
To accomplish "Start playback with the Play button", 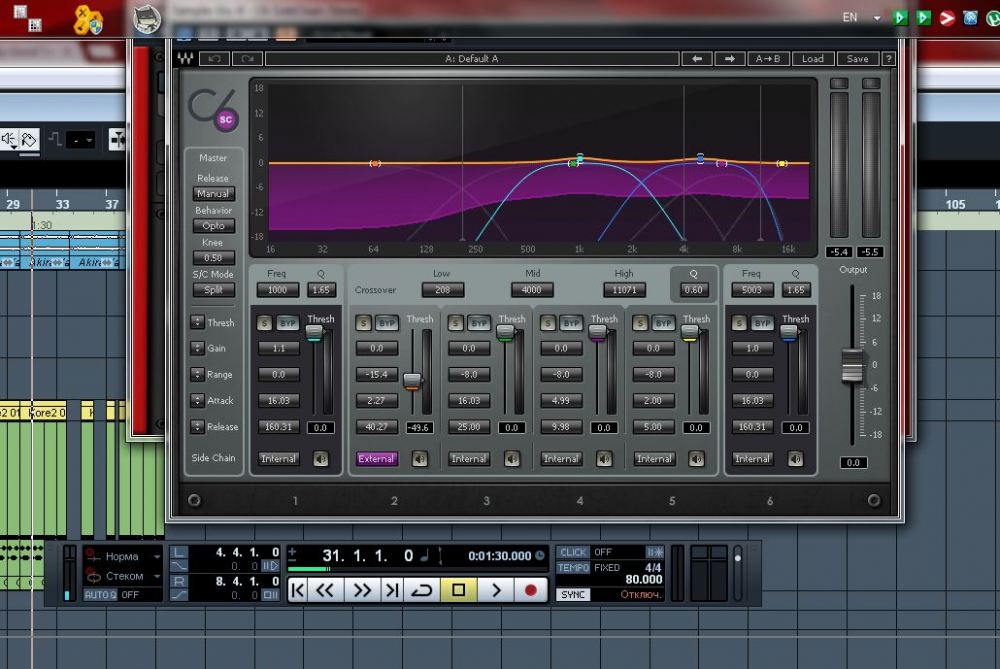I will click(x=496, y=591).
